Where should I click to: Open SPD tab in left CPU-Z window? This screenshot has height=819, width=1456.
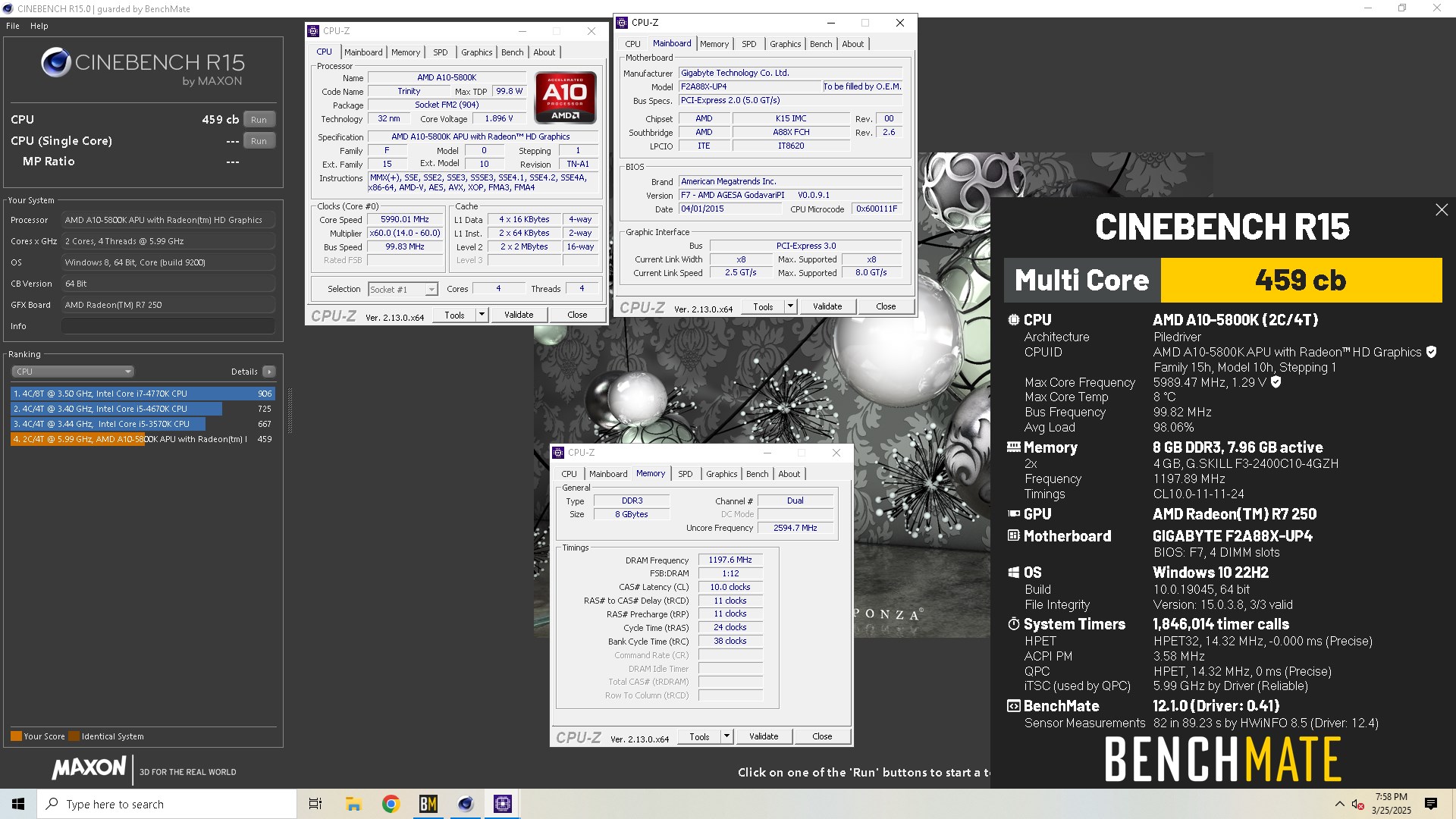pyautogui.click(x=441, y=52)
